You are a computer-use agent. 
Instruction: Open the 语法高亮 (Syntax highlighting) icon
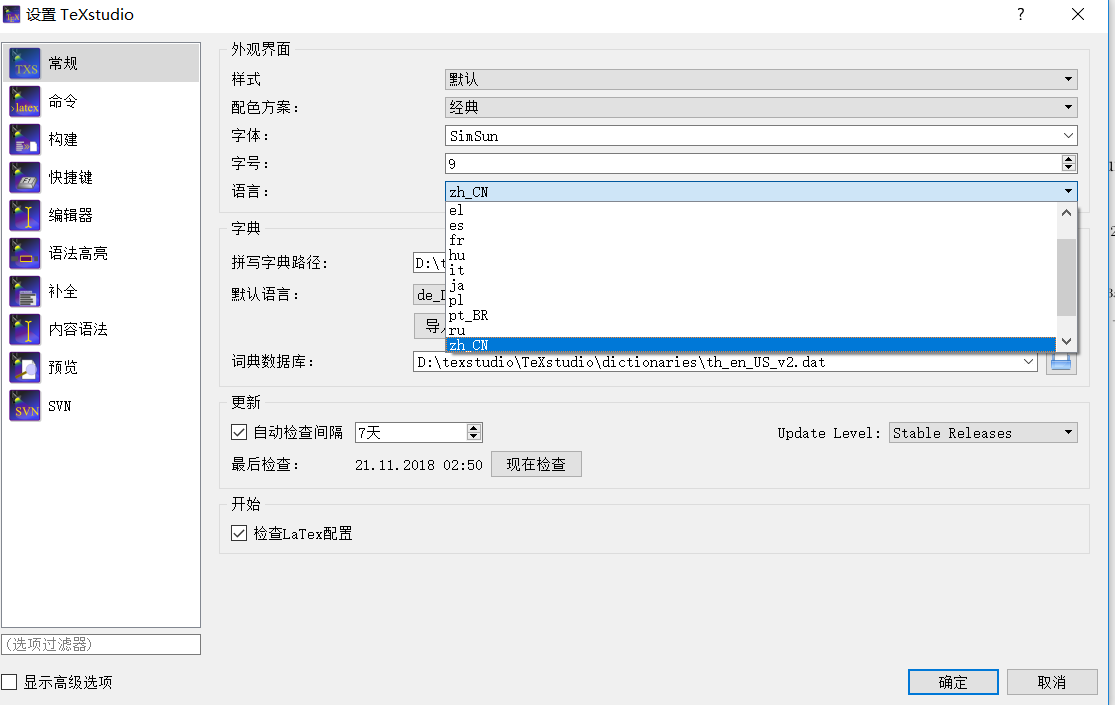pyautogui.click(x=25, y=253)
